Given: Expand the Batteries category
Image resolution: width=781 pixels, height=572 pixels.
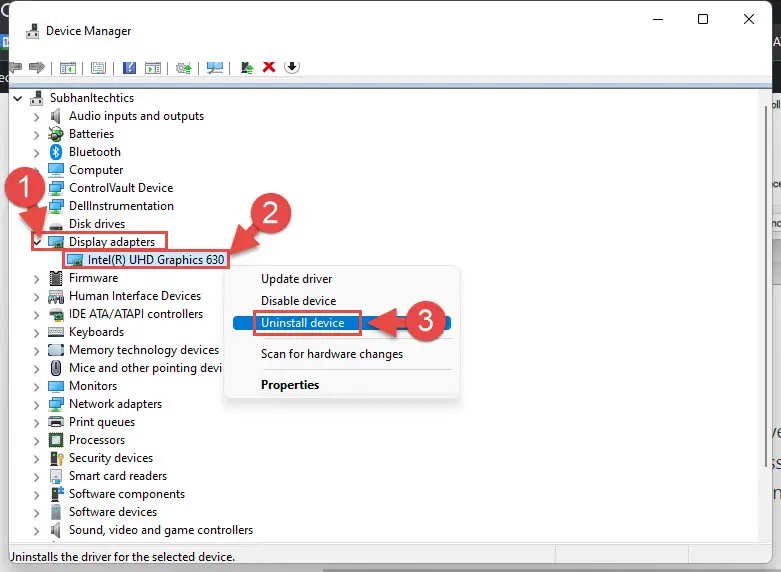Looking at the screenshot, I should tap(36, 135).
